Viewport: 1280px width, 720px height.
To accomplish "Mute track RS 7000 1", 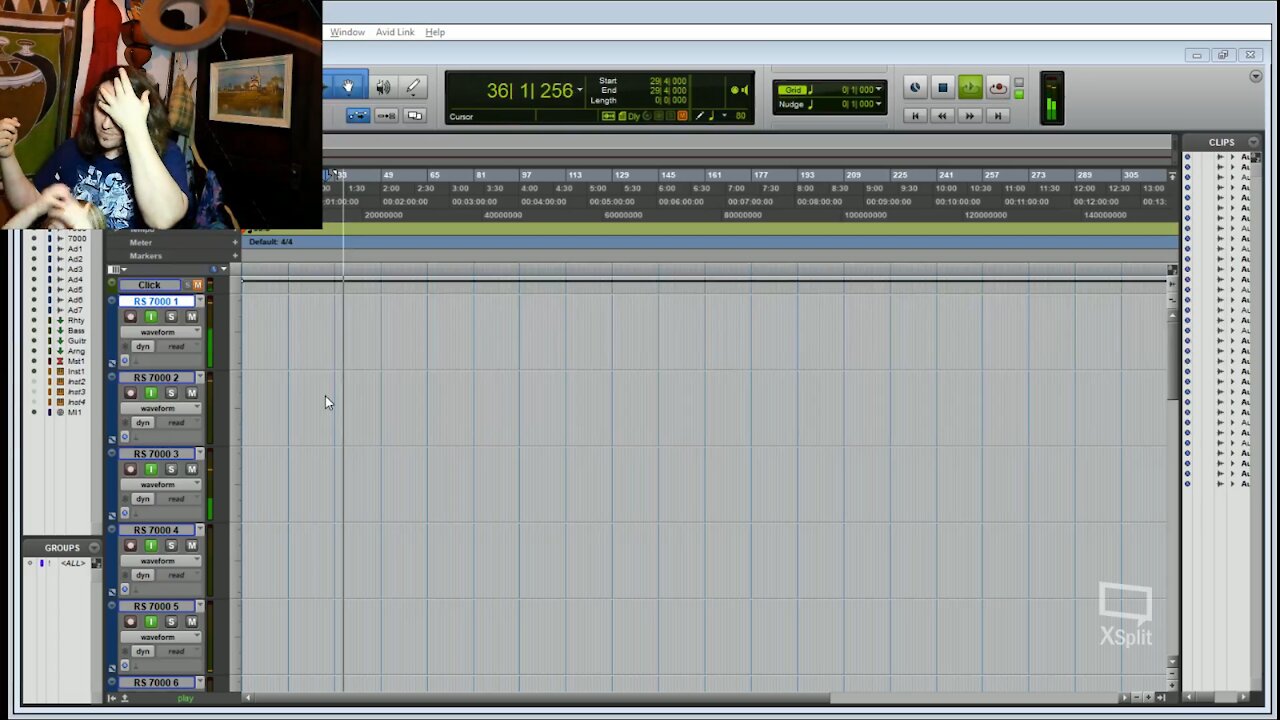I will 191,317.
